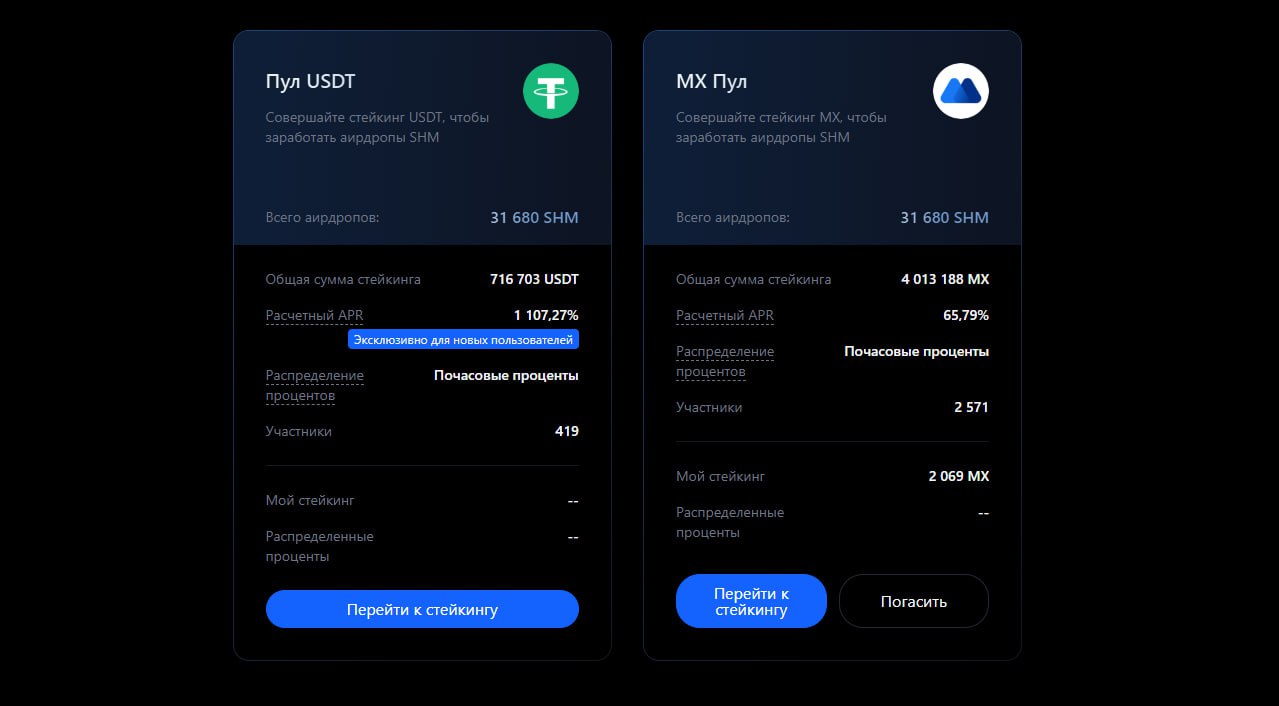Click the Погасить redeem button

click(x=914, y=601)
